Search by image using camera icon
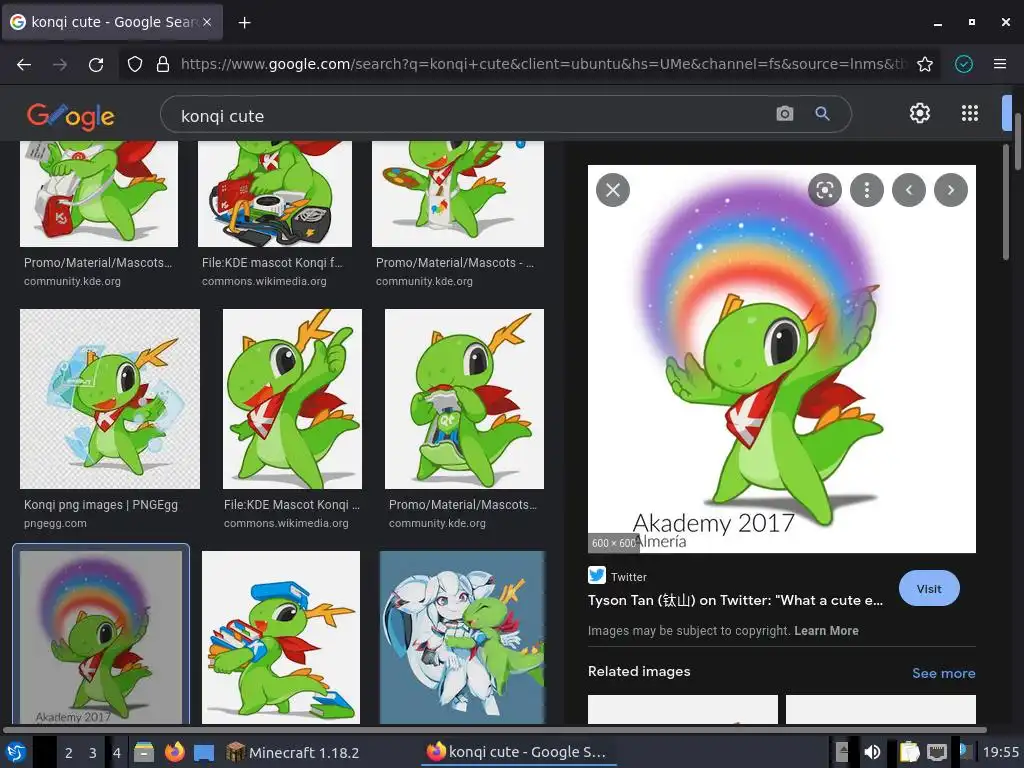The image size is (1024, 768). coord(785,114)
